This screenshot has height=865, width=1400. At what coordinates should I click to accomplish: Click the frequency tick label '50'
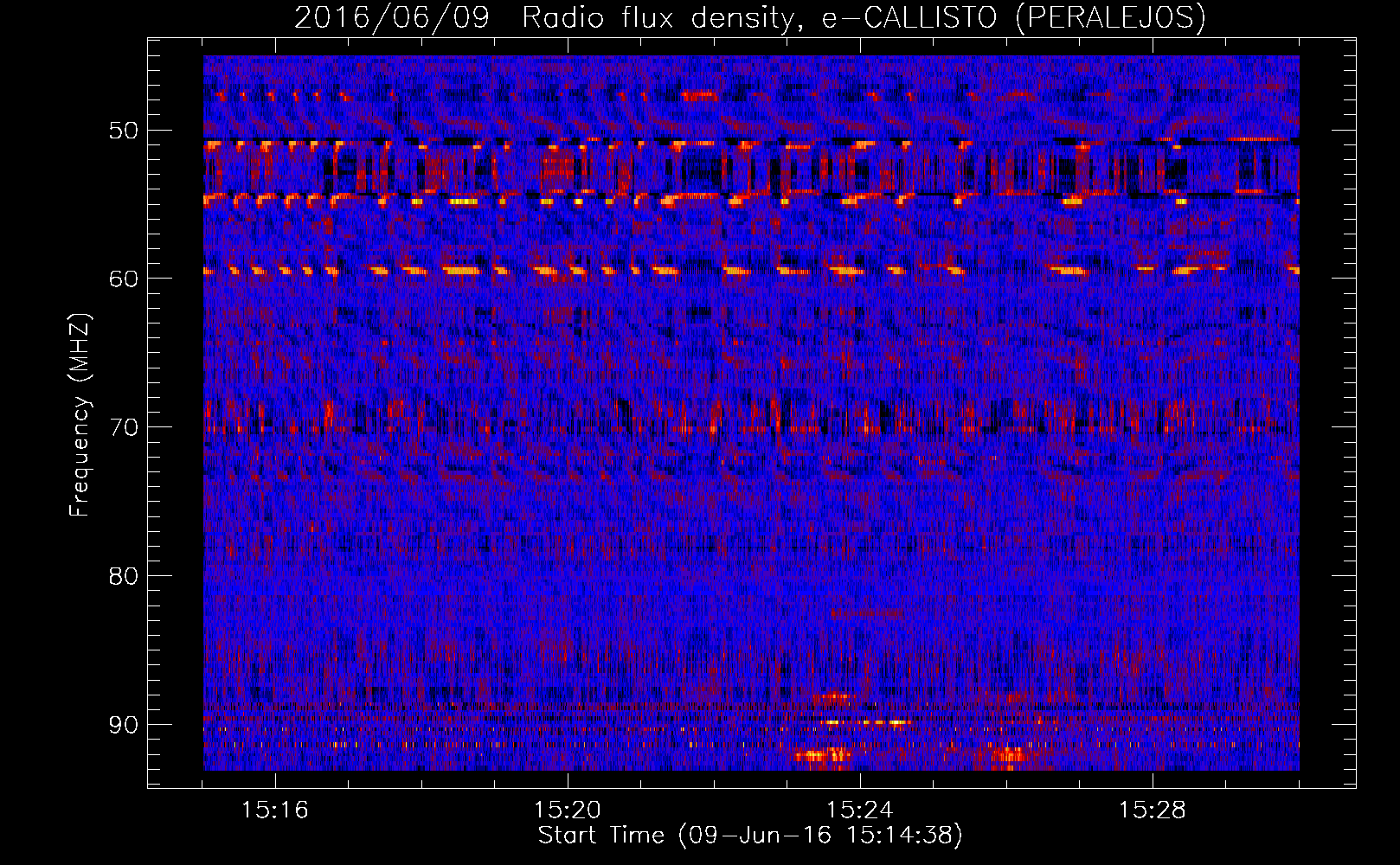[x=124, y=131]
